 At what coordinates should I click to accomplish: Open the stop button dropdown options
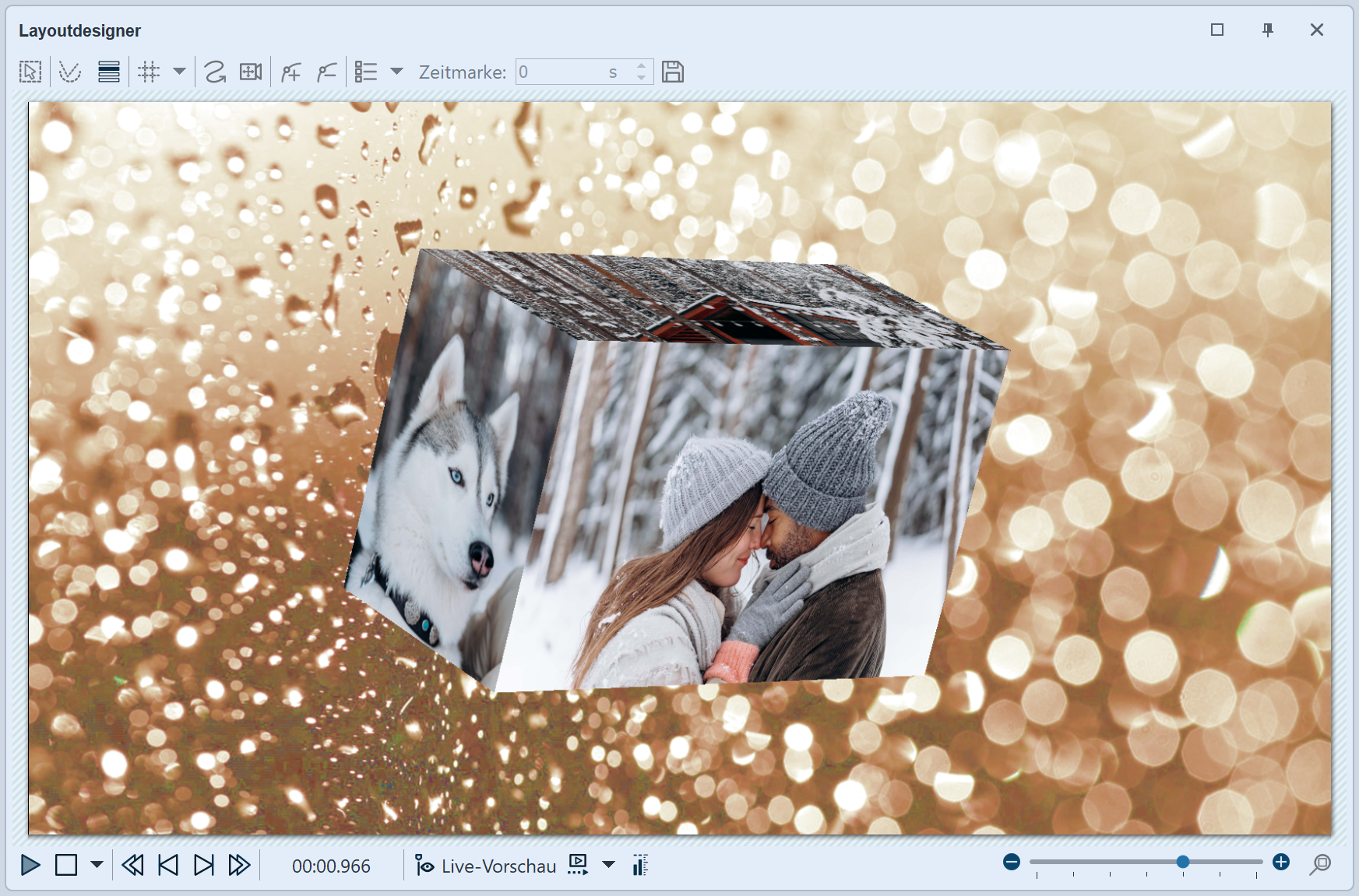click(96, 864)
